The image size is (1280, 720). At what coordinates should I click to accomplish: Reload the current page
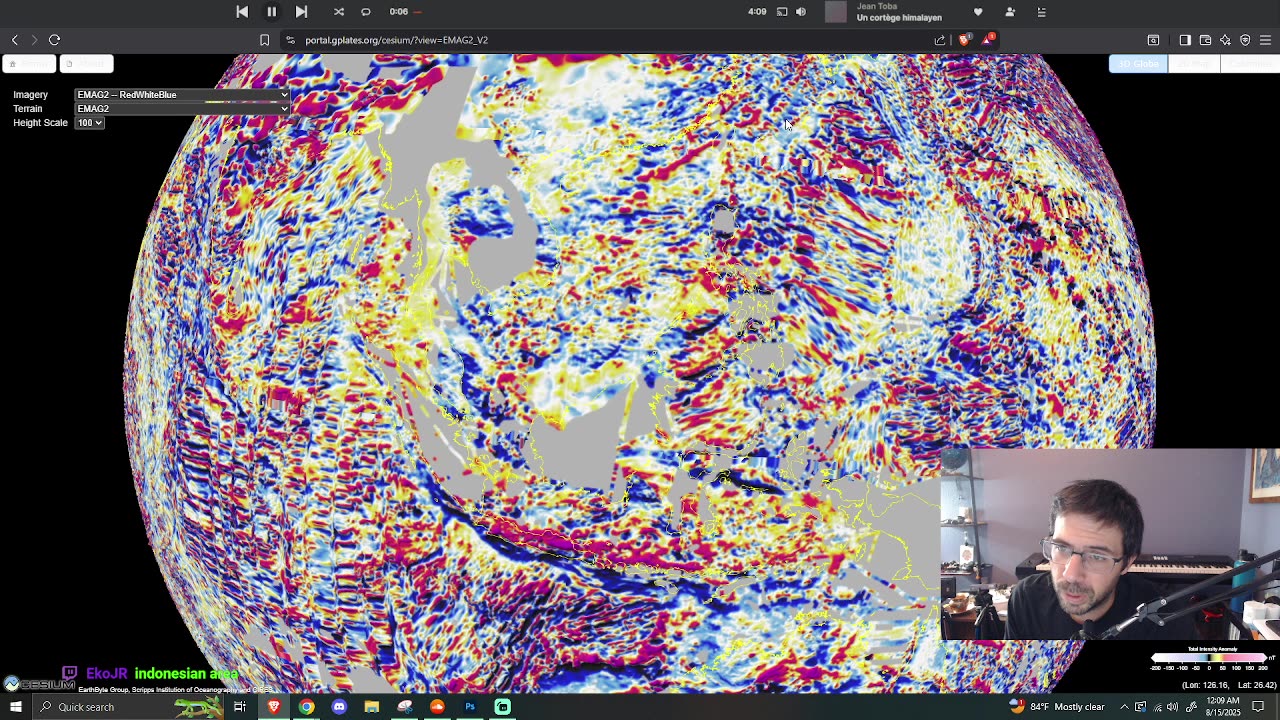[x=54, y=40]
